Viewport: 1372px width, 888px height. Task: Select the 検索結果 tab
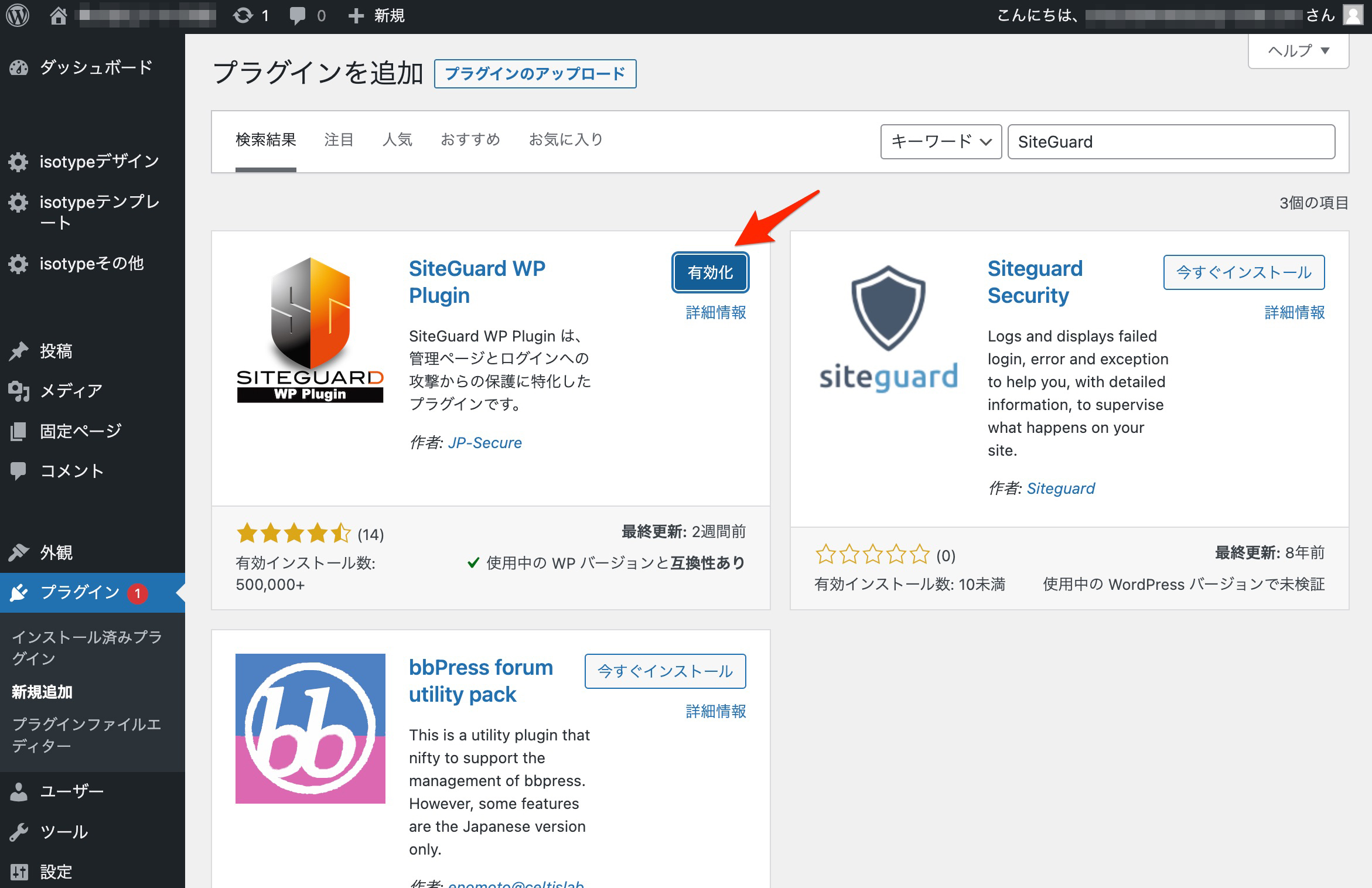point(266,140)
